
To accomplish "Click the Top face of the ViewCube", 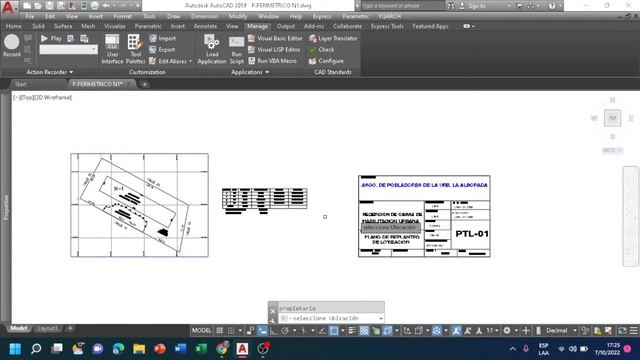I will 612,118.
